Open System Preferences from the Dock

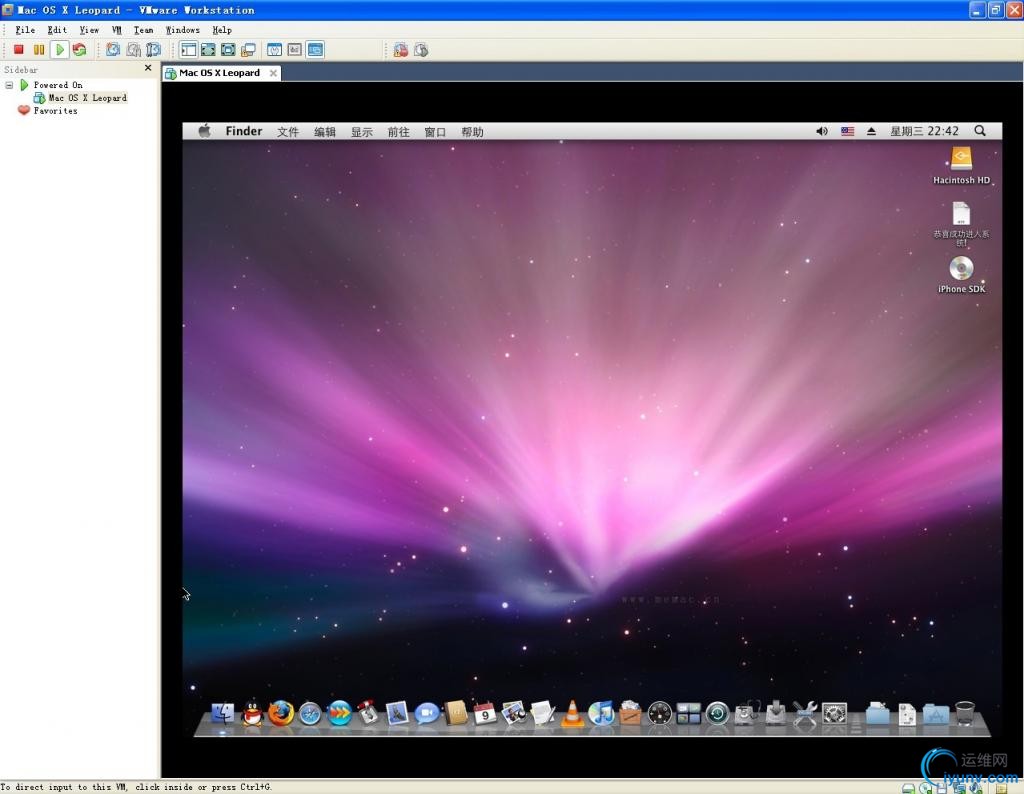835,714
